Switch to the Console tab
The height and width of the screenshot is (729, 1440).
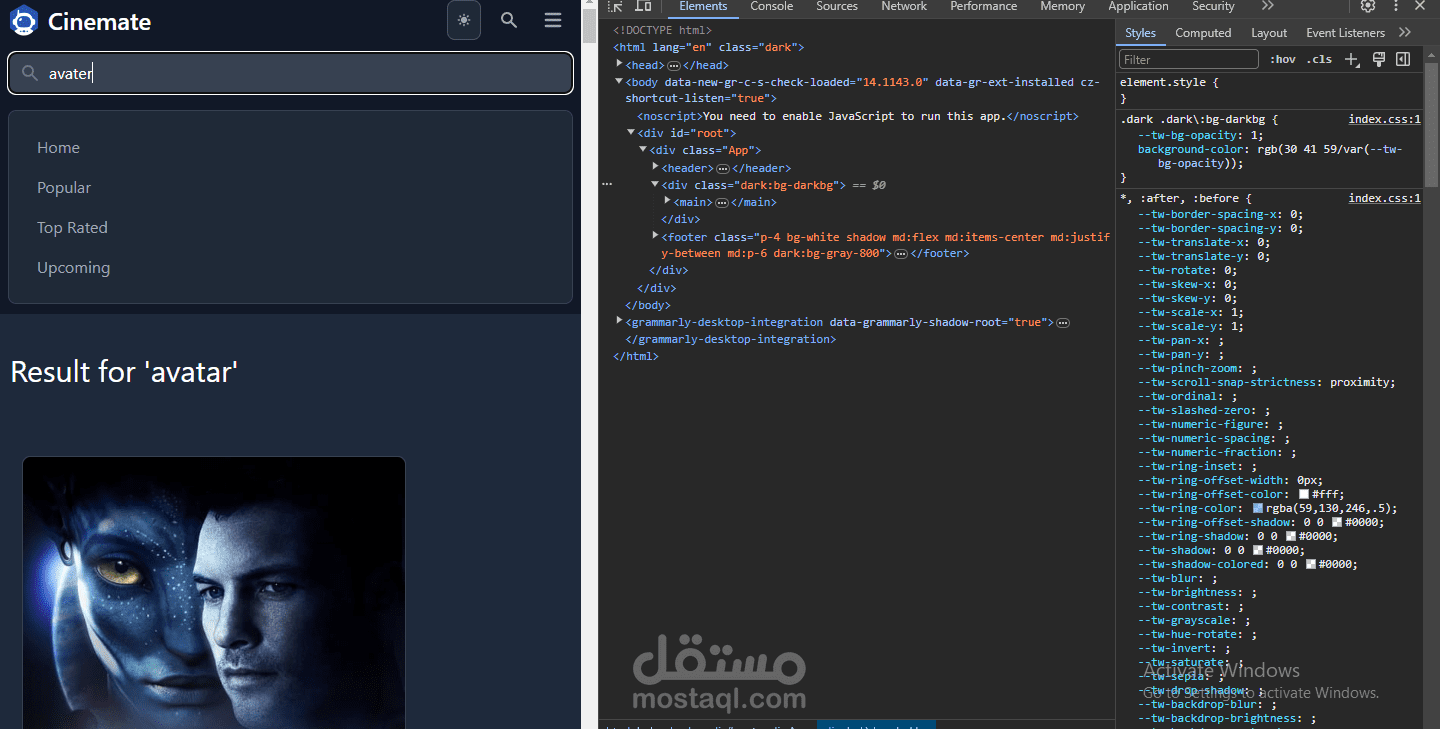coord(772,6)
